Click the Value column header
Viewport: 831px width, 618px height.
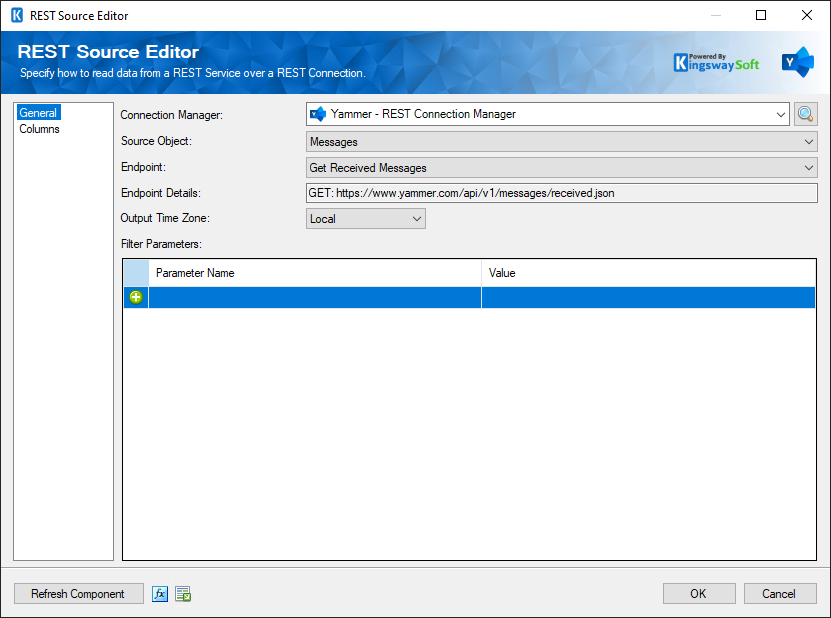648,273
